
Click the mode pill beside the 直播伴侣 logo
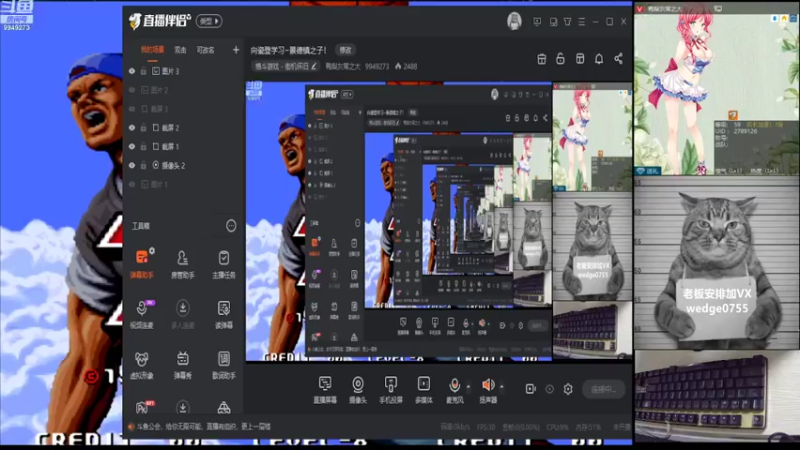tap(209, 21)
